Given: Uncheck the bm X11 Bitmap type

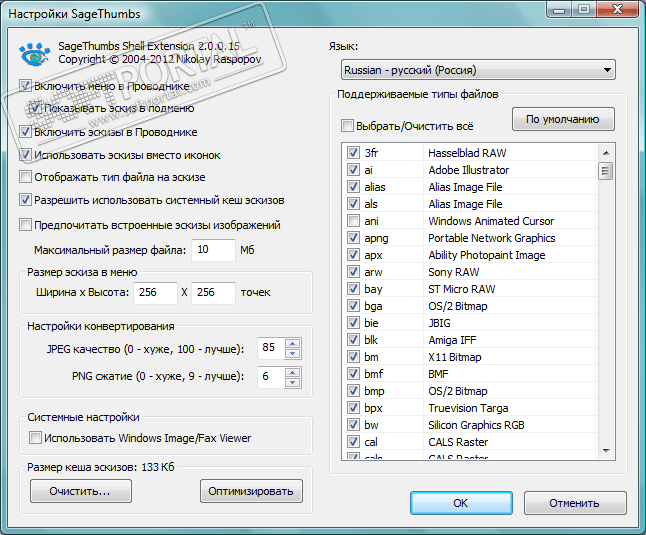Looking at the screenshot, I should pos(353,357).
